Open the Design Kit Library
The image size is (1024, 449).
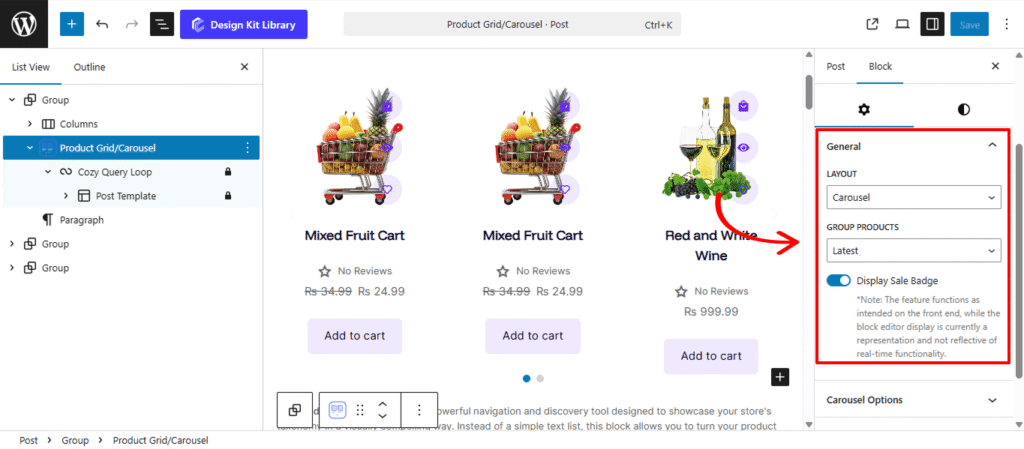[243, 24]
